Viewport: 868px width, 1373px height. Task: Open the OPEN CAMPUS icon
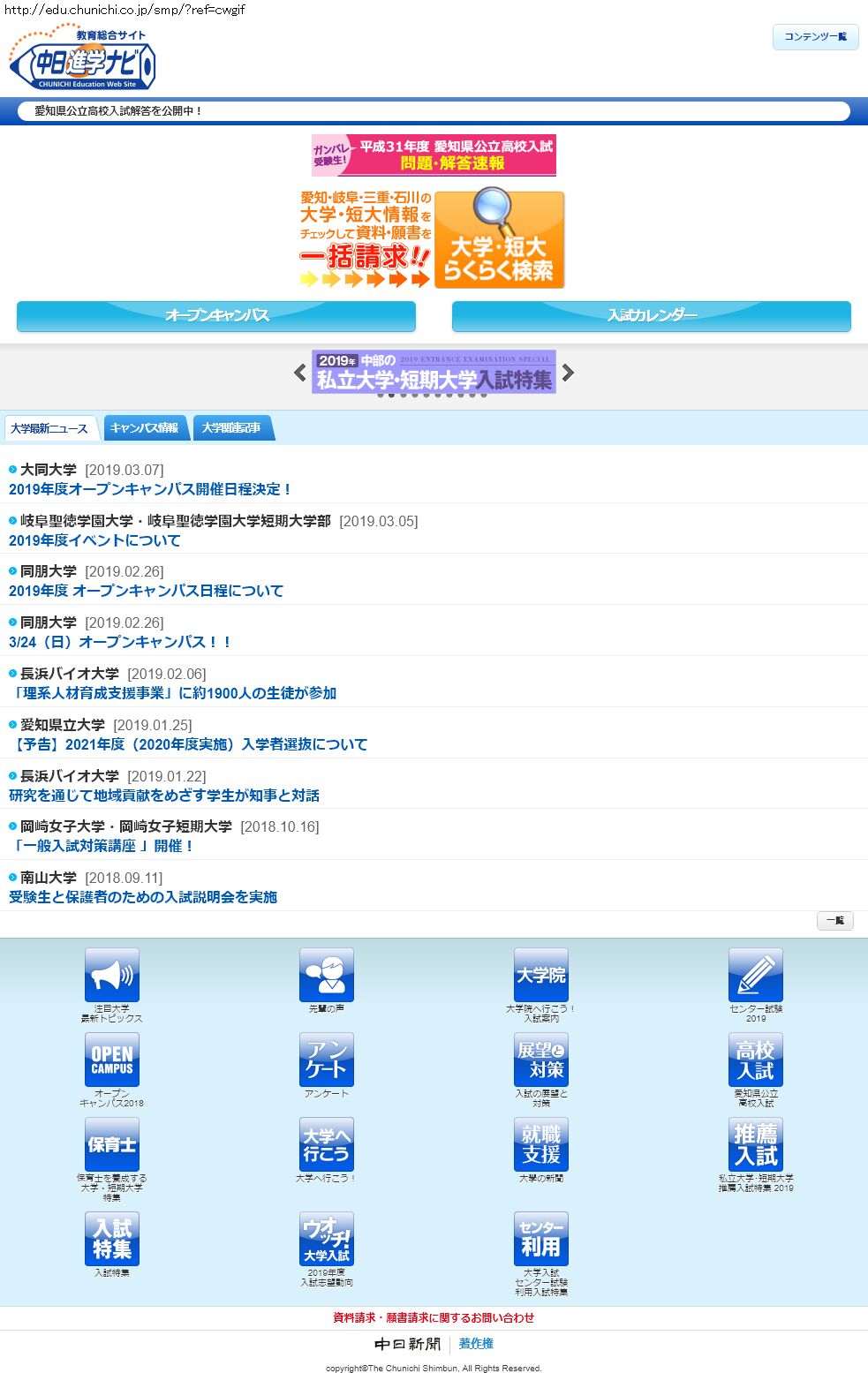111,1060
